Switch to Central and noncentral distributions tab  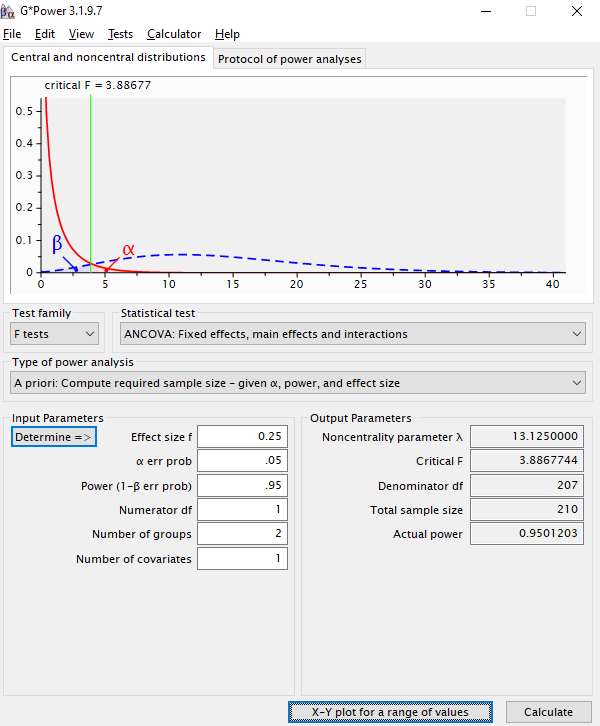click(108, 57)
